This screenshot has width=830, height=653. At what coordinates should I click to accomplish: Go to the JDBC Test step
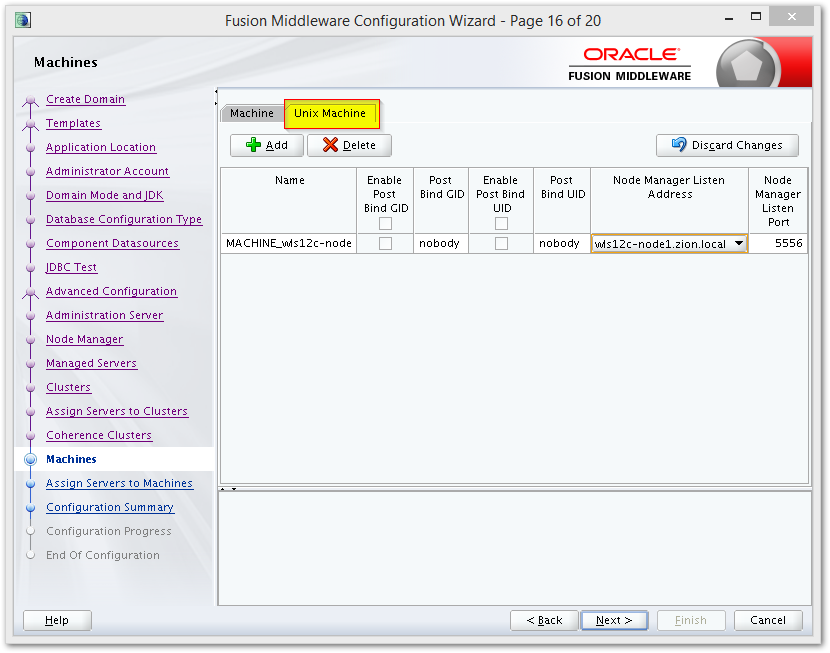coord(71,267)
